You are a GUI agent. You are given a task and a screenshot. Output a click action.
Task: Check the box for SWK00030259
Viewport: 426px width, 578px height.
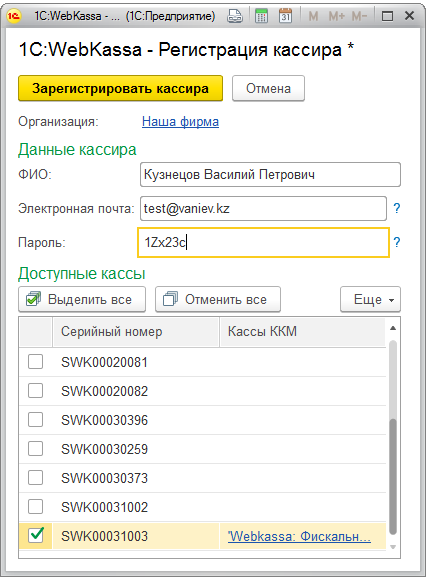tap(35, 449)
